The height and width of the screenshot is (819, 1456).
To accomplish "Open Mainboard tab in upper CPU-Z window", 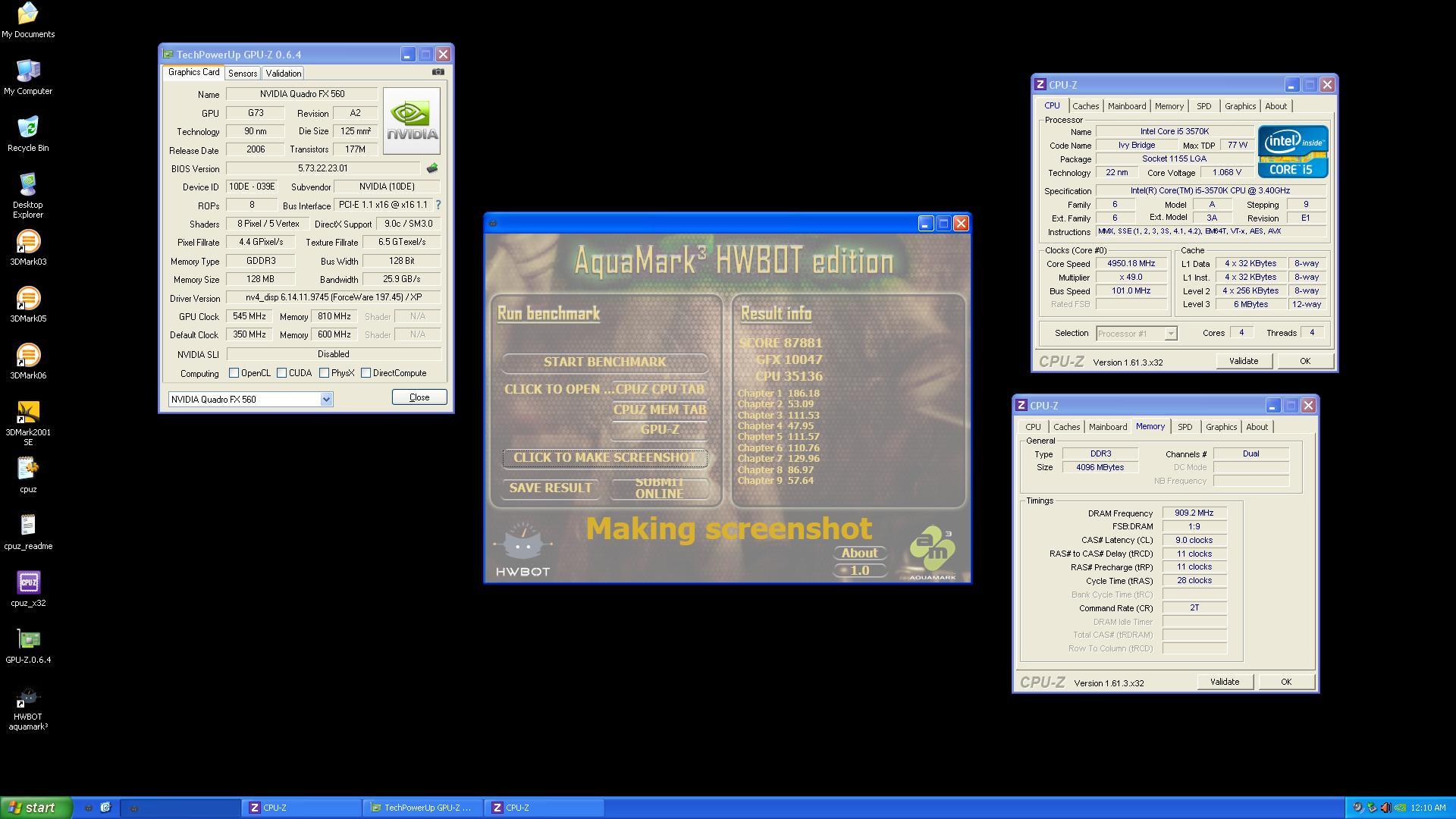I will (x=1127, y=106).
